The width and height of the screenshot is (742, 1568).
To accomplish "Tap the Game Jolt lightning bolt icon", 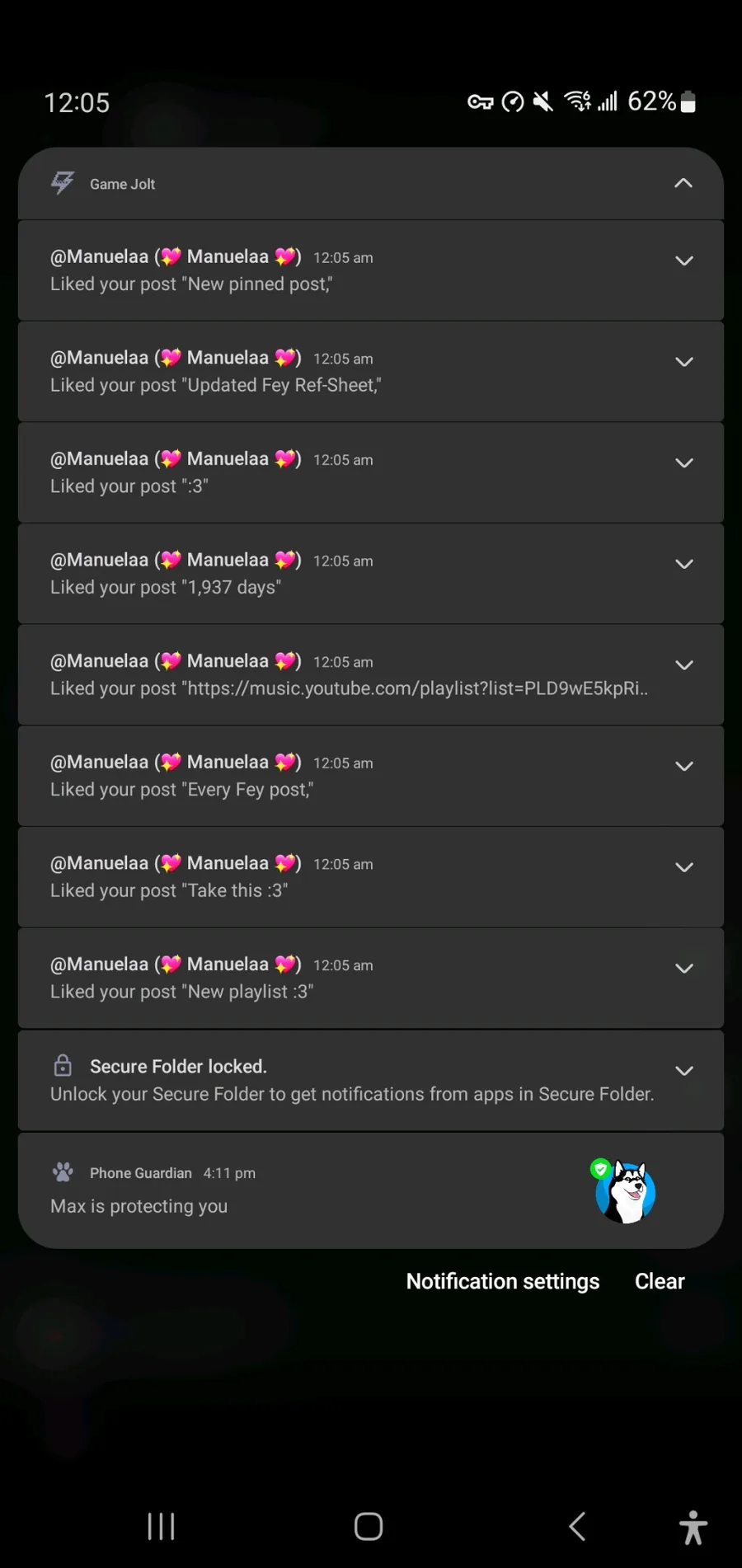I will tap(63, 183).
